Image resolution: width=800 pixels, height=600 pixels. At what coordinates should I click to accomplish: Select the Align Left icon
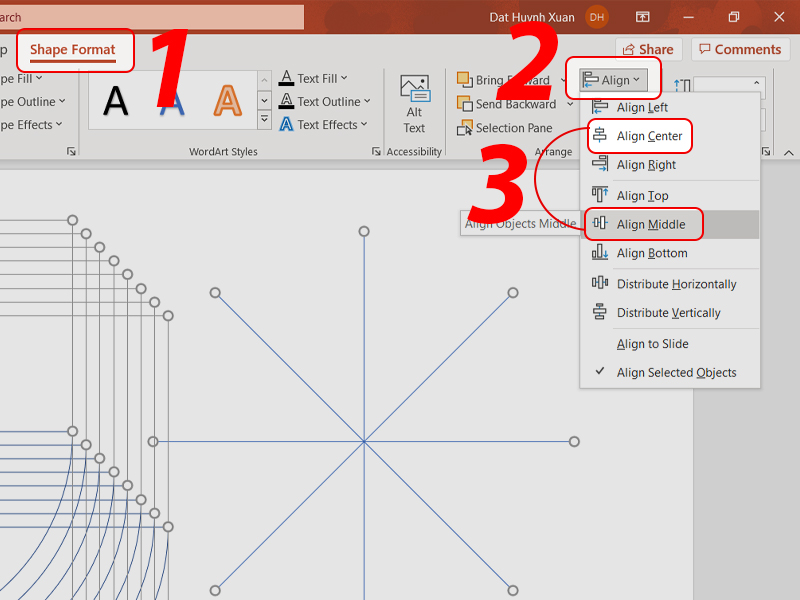point(600,107)
